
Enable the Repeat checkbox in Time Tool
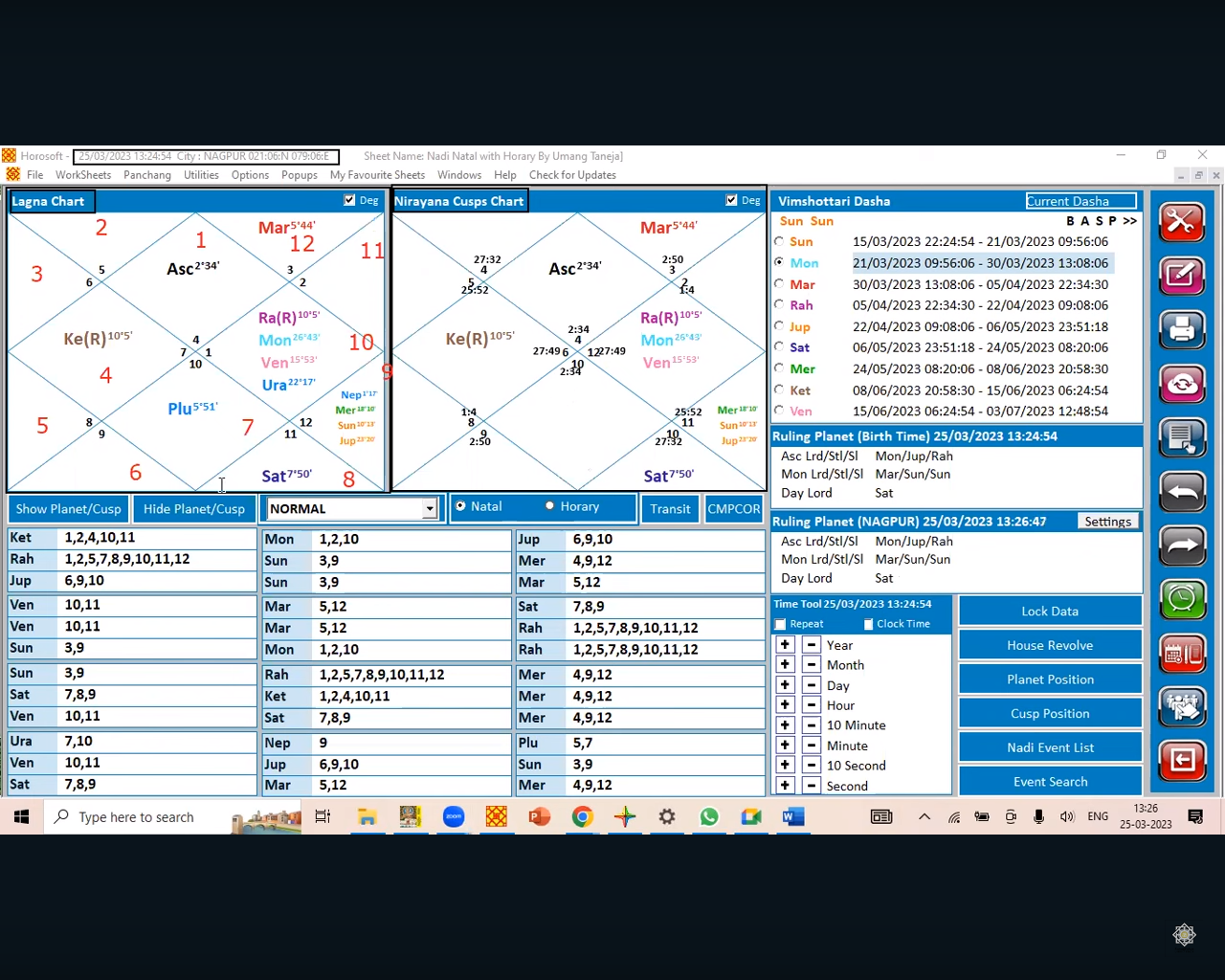[x=781, y=624]
